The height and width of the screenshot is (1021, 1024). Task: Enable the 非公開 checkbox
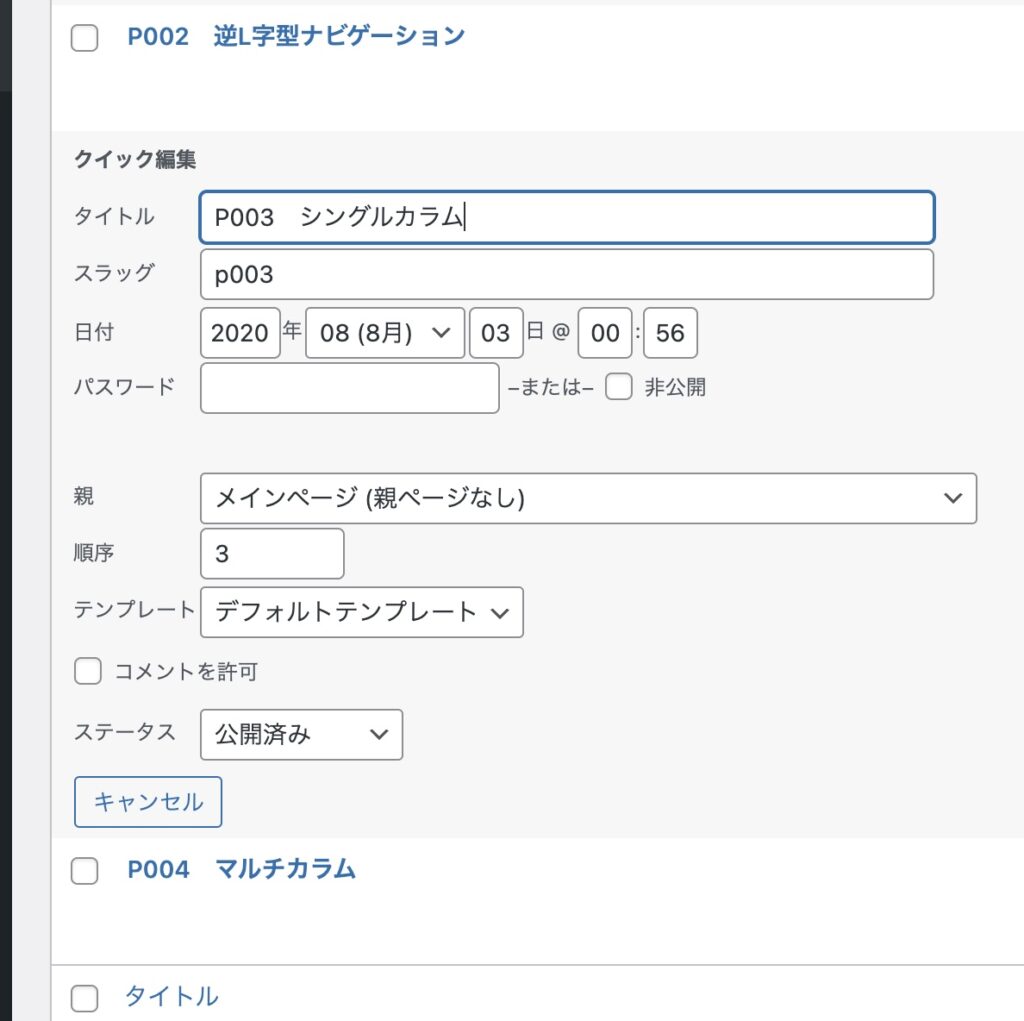coord(619,388)
